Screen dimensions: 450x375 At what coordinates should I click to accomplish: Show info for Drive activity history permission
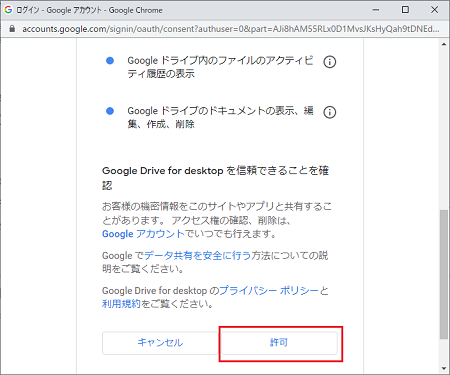click(330, 62)
